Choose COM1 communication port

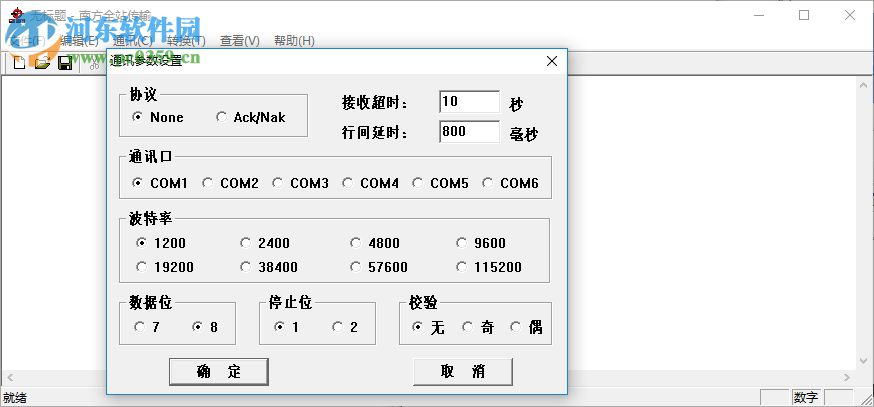pos(161,183)
